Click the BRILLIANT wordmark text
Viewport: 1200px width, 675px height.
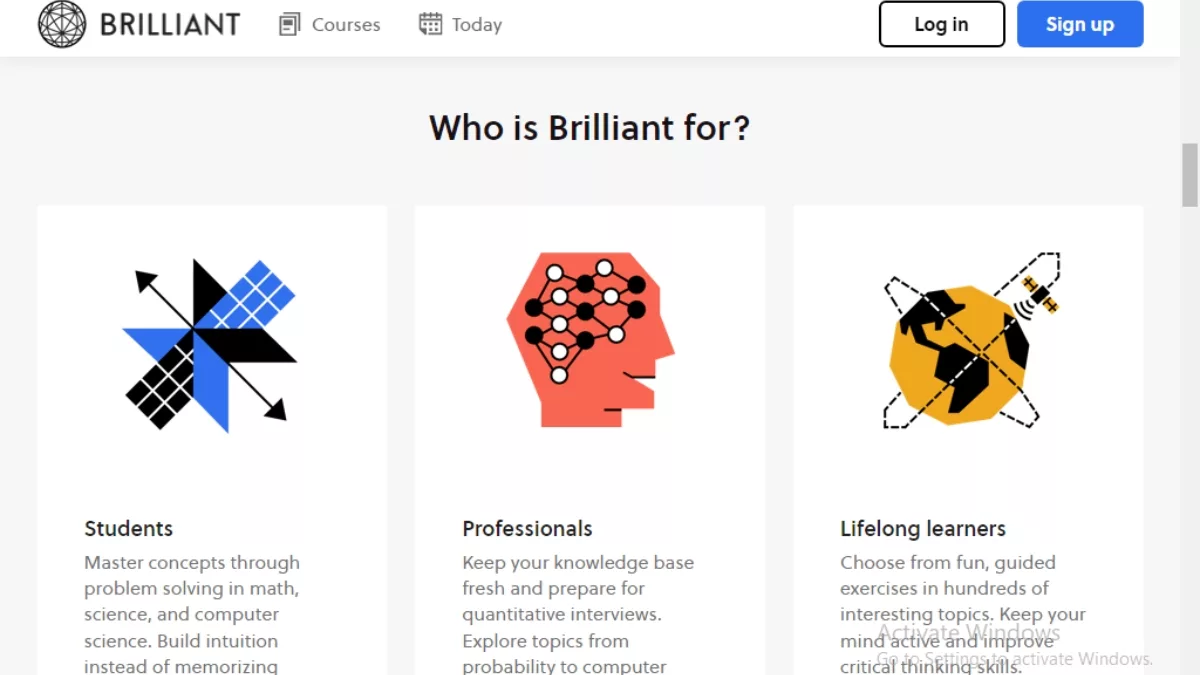(170, 24)
